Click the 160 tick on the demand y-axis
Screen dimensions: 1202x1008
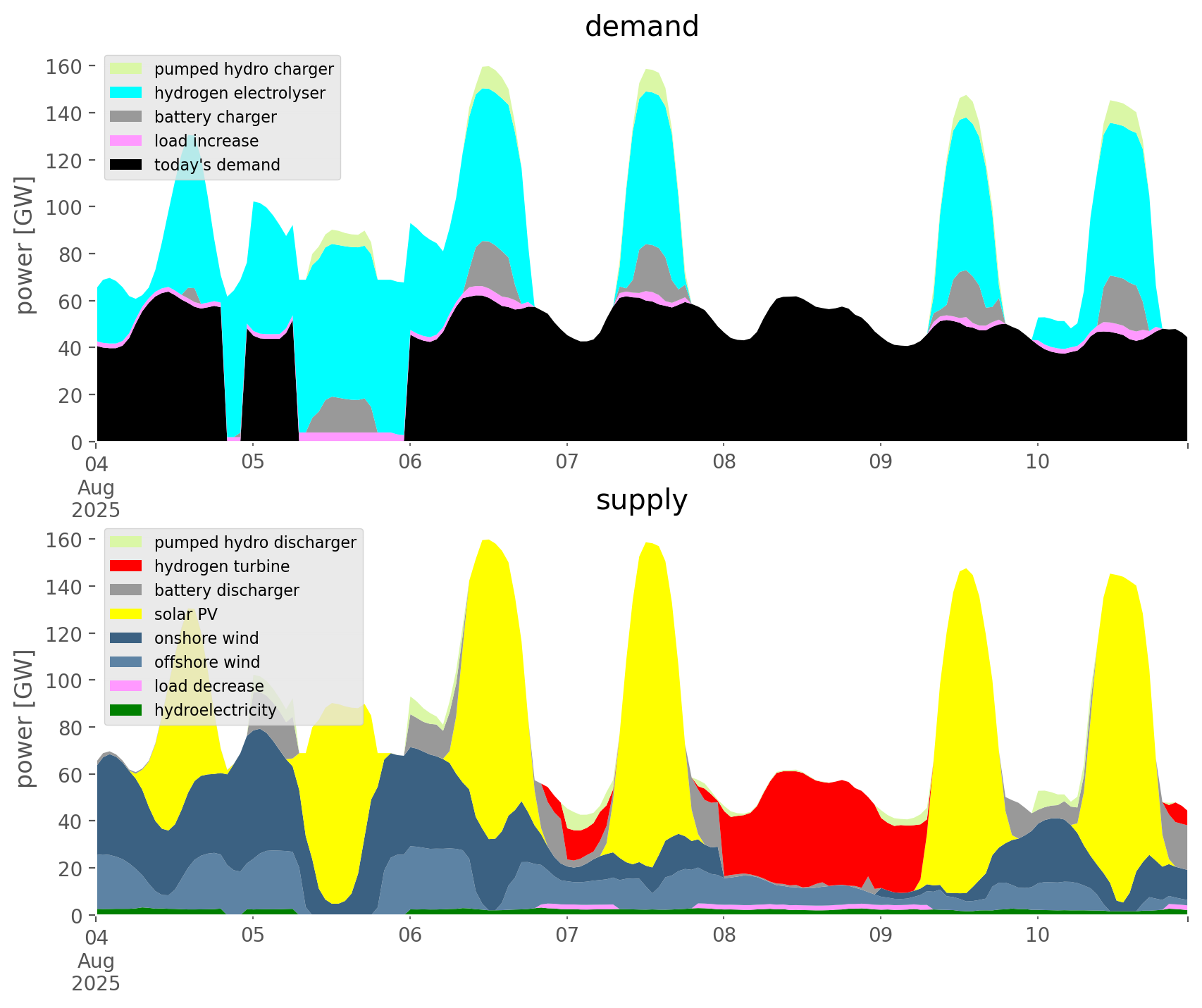click(64, 67)
